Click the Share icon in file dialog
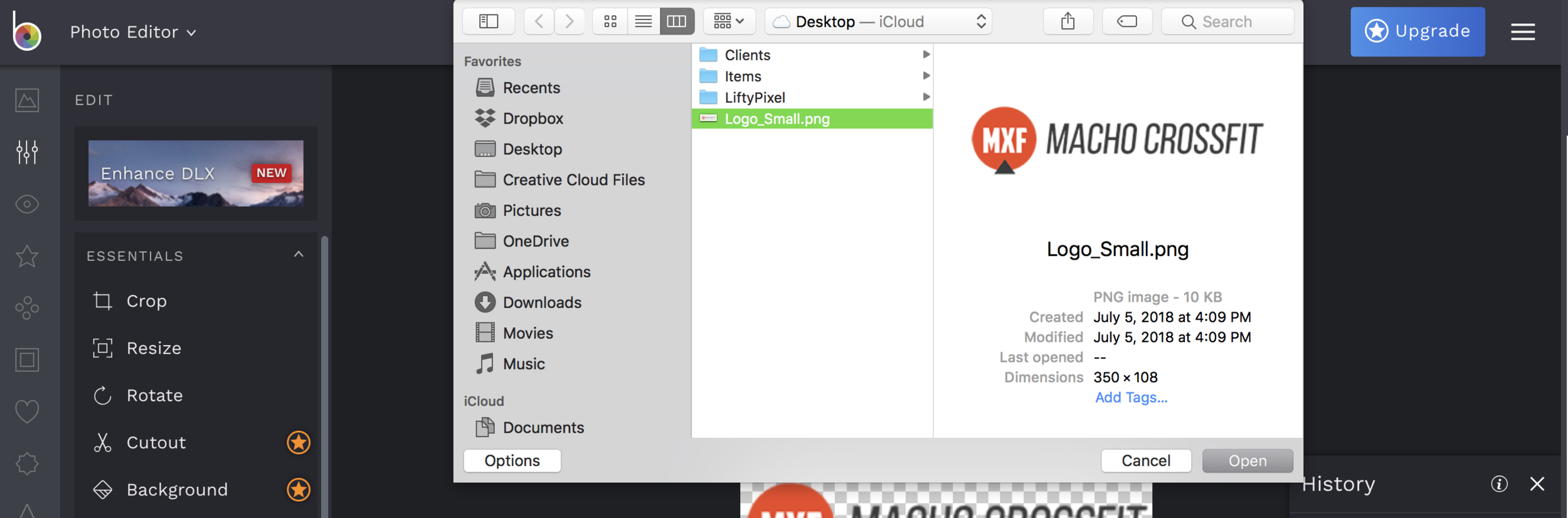This screenshot has height=518, width=1568. [1068, 21]
